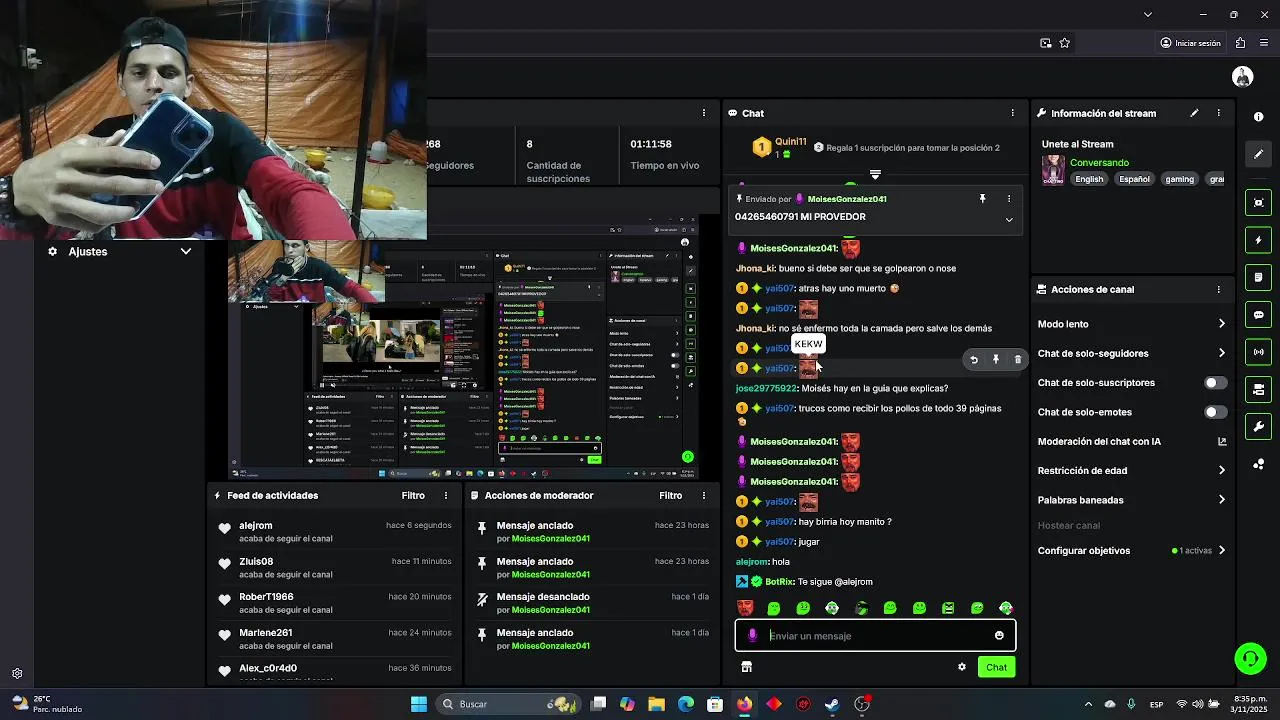Open options for the pinned chat message
Viewport: 1280px width, 720px height.
1008,199
